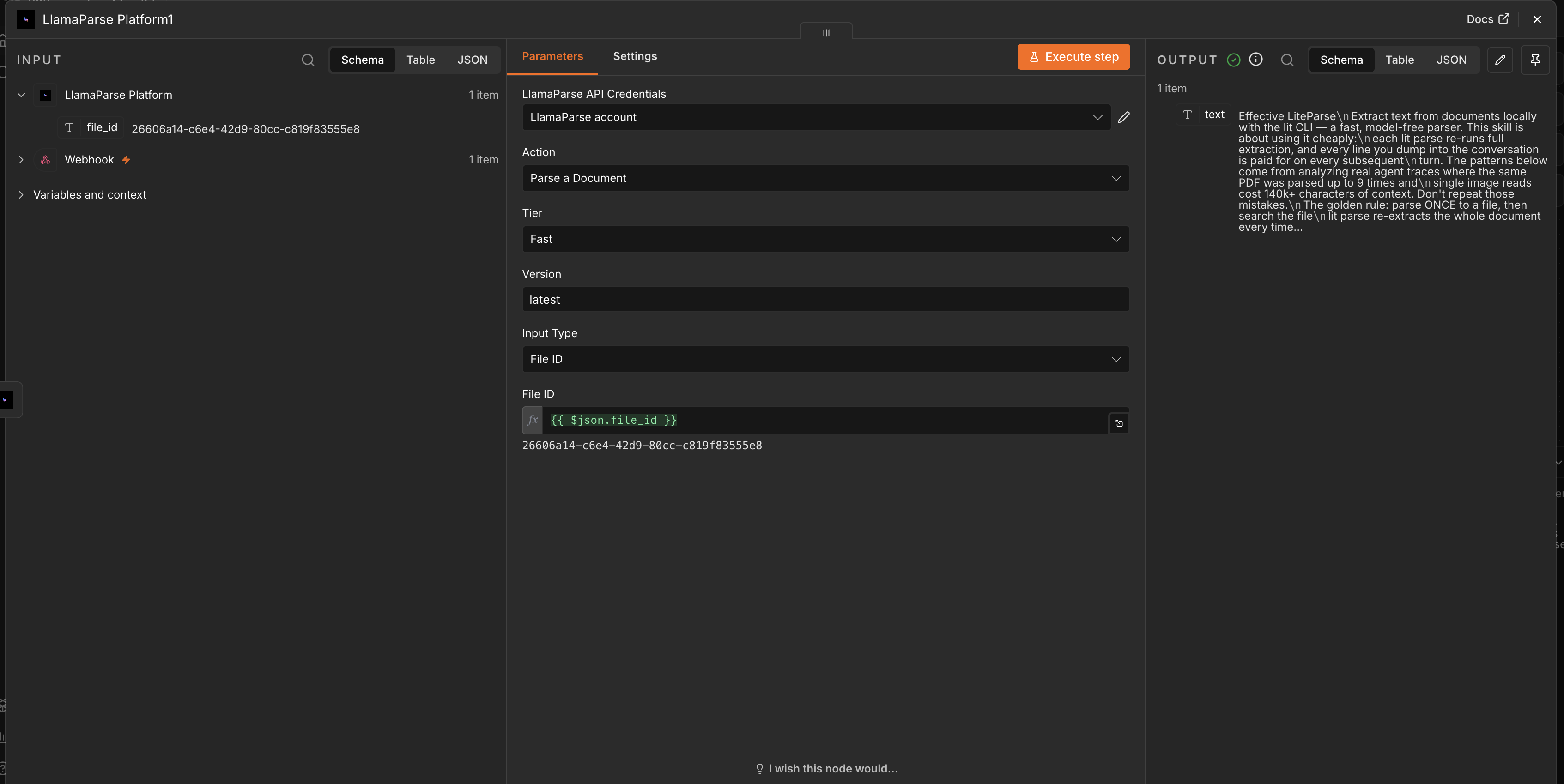Click the LlamaParse Platform node icon in input

pos(45,95)
